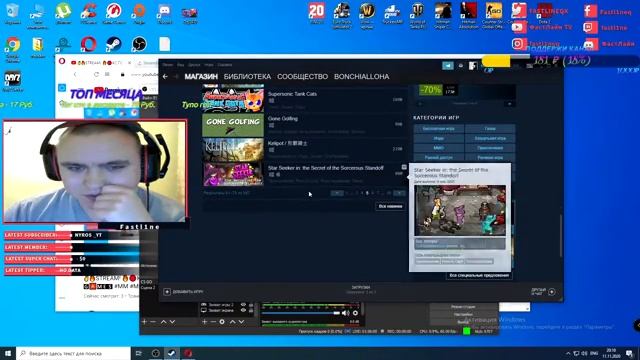Open Steam downloads status at bottom center
Viewport: 640px width, 360px height.
(361, 290)
